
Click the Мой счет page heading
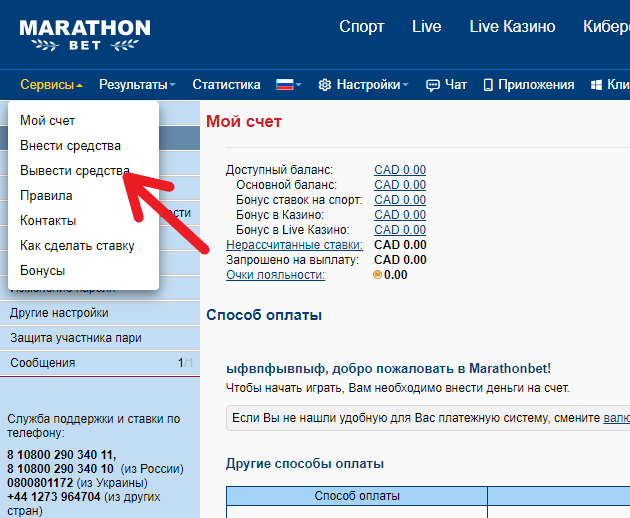pyautogui.click(x=244, y=121)
